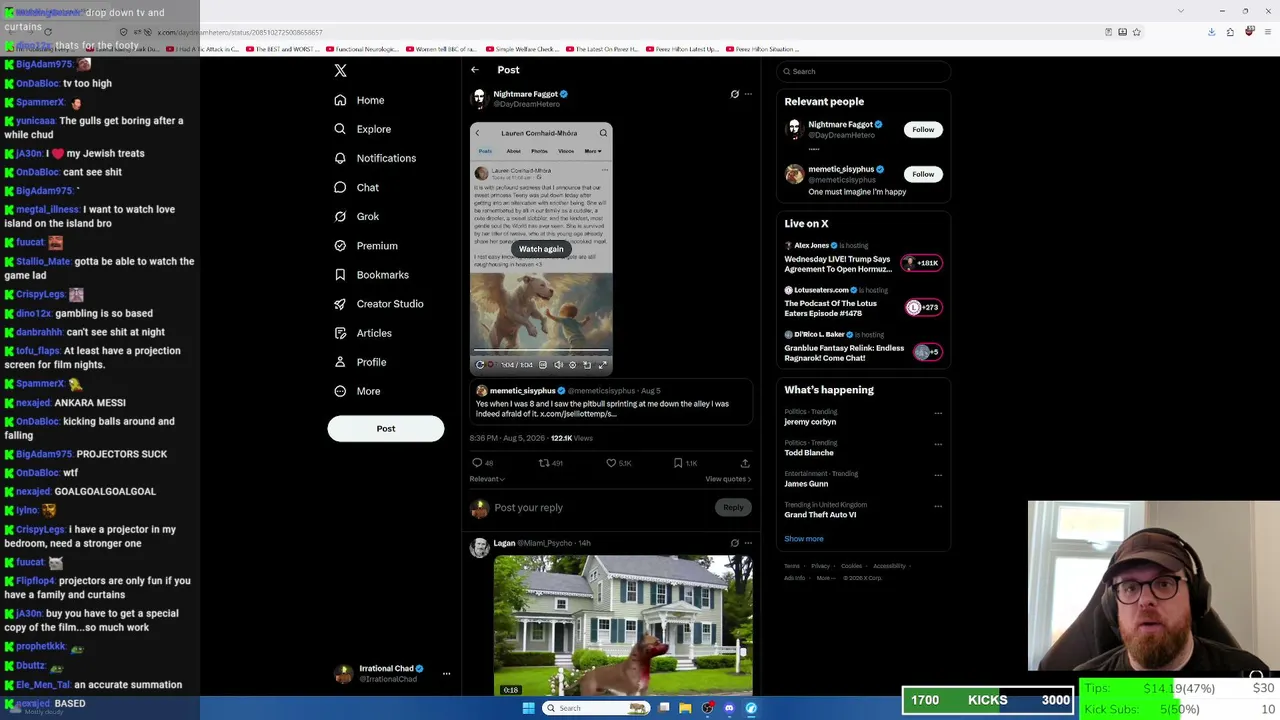This screenshot has width=1280, height=720.
Task: Open Lotus Eaters Podcast live stream
Action: click(x=863, y=302)
